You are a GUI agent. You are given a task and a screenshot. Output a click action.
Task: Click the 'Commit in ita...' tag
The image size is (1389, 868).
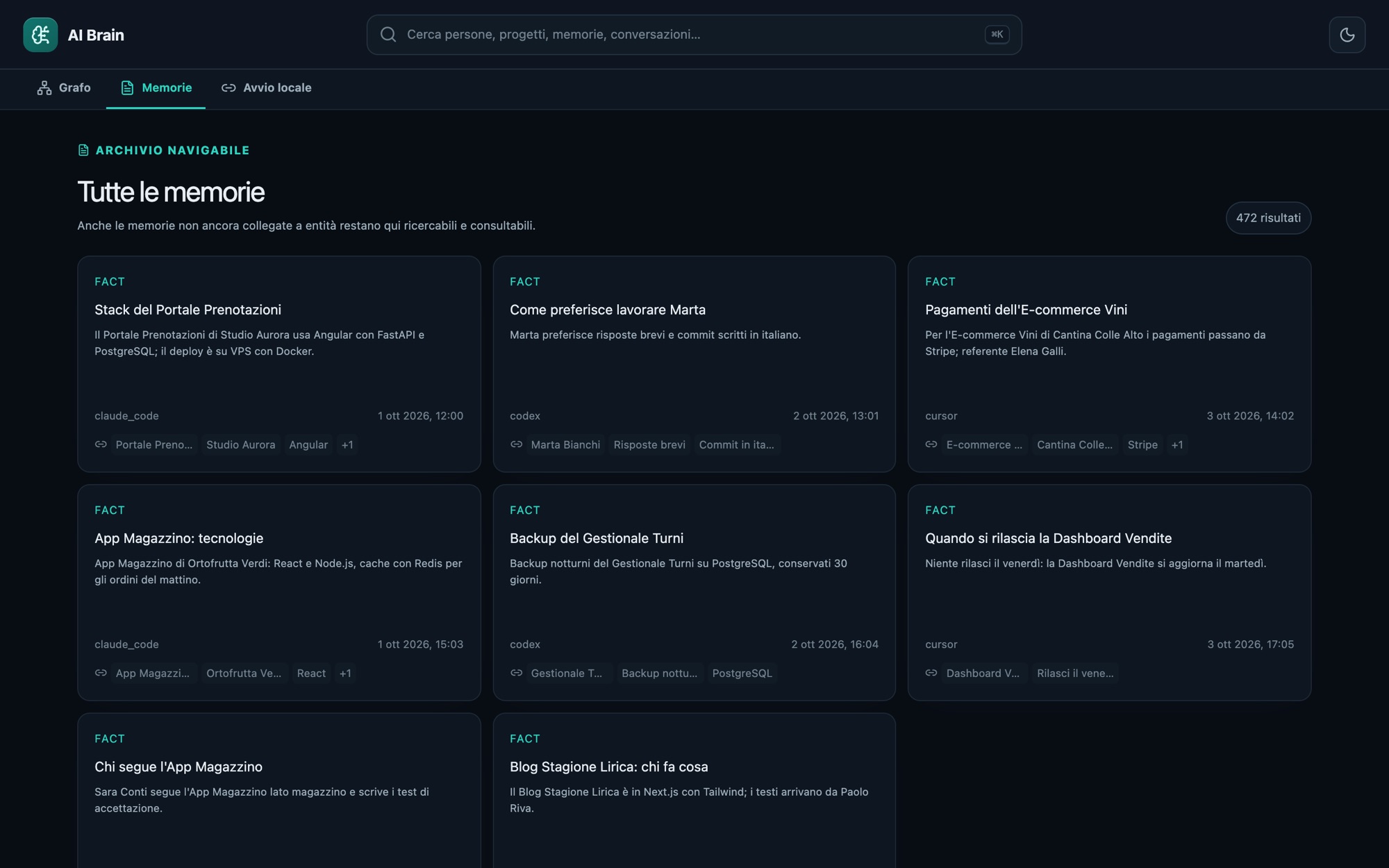(x=736, y=445)
